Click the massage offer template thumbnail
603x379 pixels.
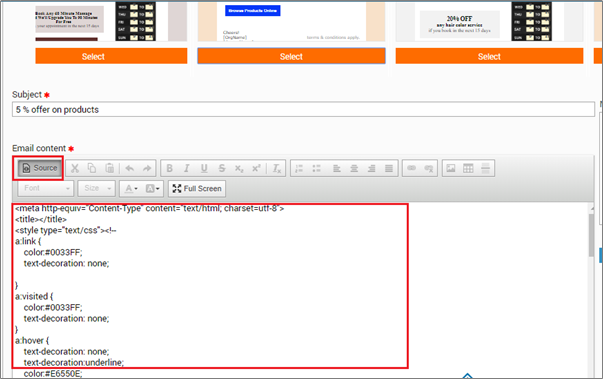(111, 21)
